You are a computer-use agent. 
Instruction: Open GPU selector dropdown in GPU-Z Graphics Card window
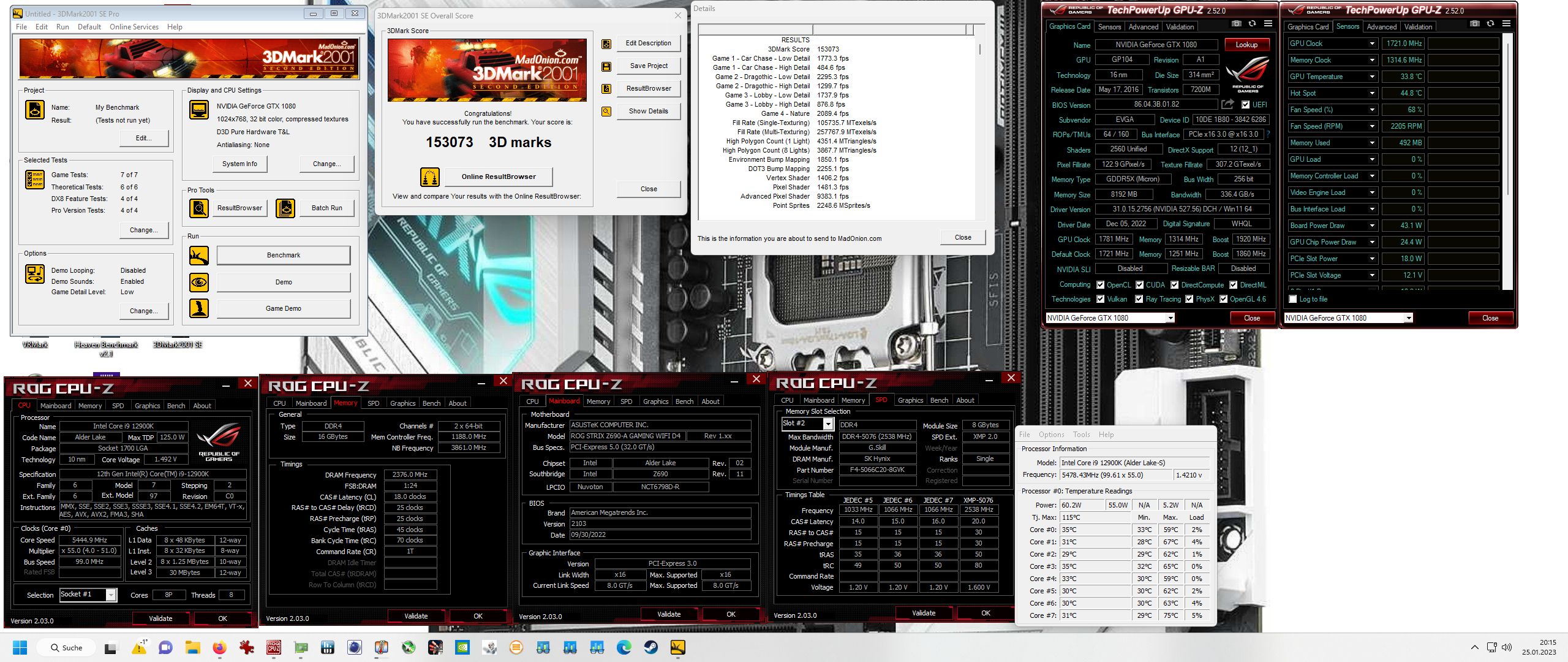point(1170,318)
